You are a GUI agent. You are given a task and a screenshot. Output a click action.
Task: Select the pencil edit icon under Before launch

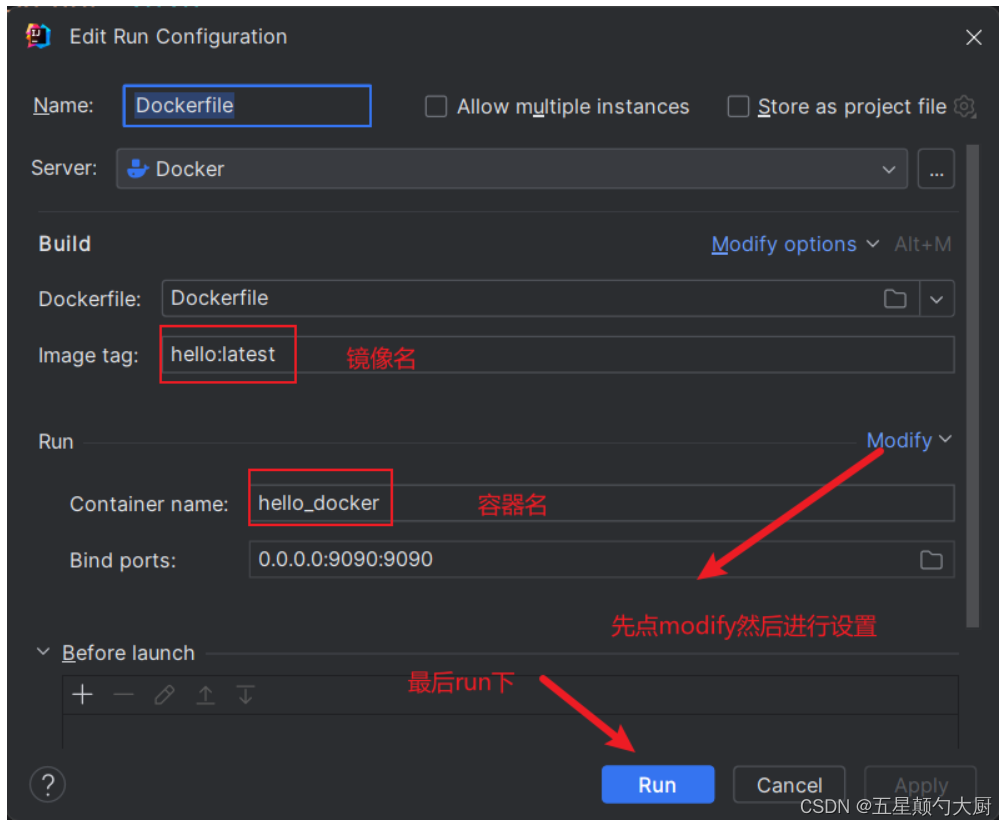pos(164,694)
